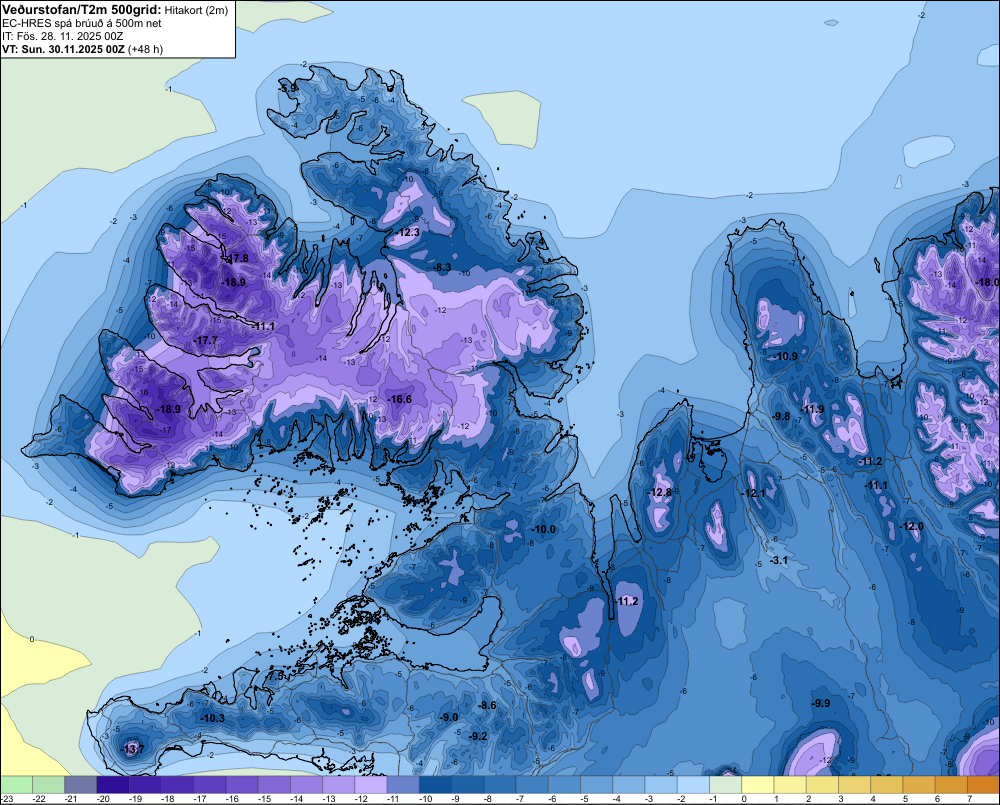Click the -9.9 temperature label
The image size is (1000, 805).
pyautogui.click(x=821, y=703)
